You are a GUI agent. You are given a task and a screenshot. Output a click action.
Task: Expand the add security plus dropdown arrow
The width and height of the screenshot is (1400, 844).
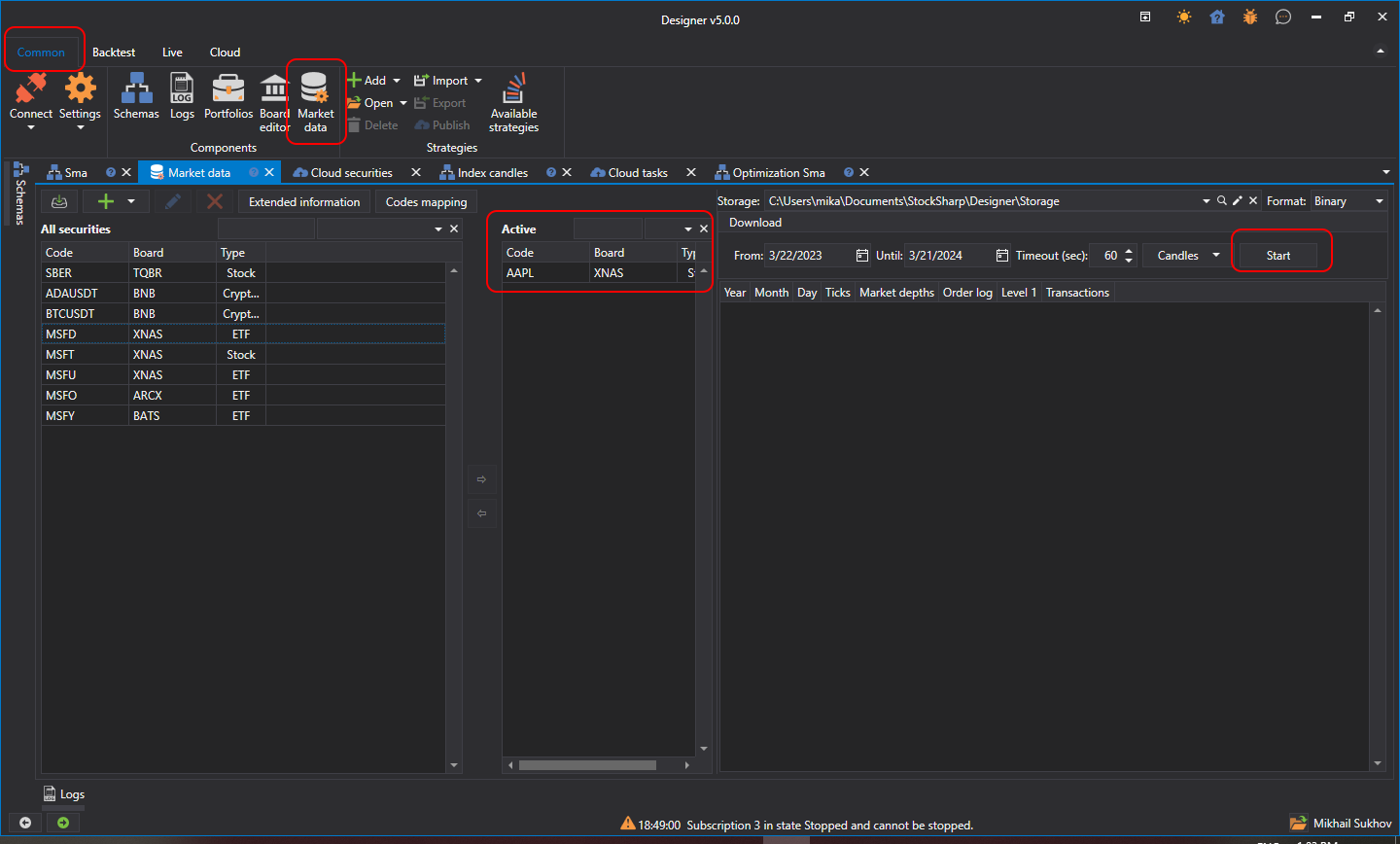point(131,201)
